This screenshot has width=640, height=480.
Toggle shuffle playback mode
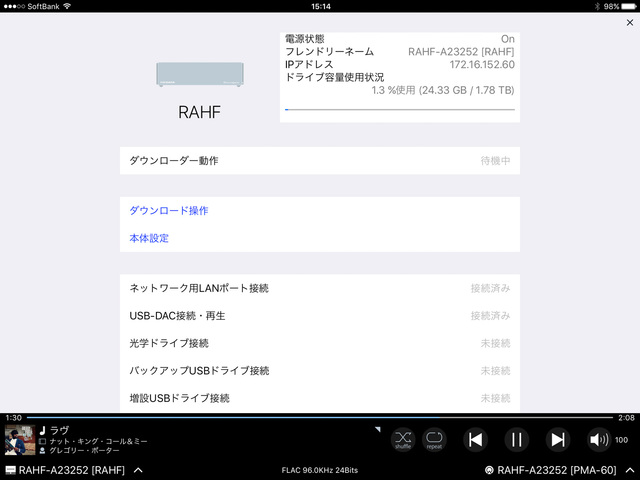pos(402,439)
